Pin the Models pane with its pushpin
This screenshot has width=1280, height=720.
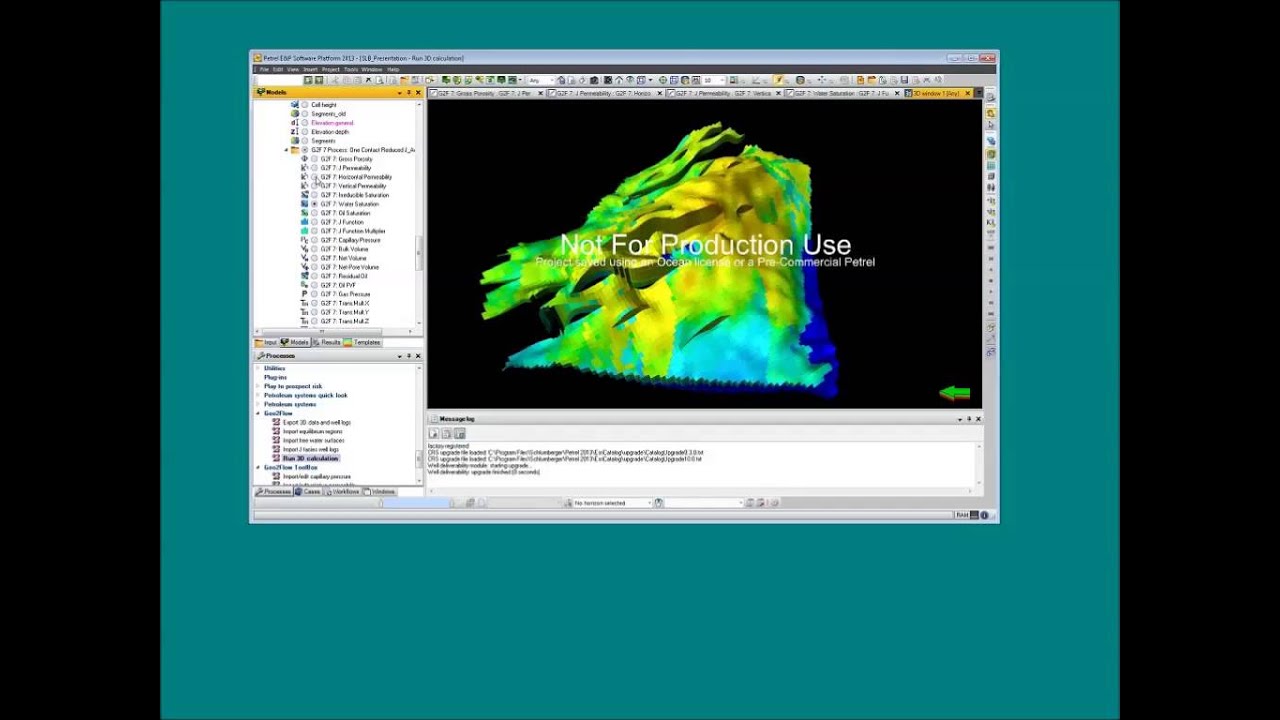409,92
